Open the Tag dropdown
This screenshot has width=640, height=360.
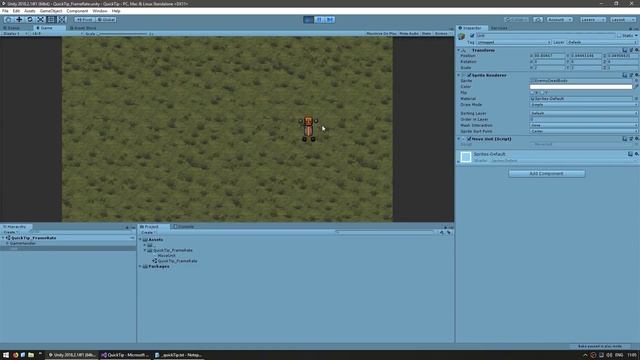coord(513,42)
